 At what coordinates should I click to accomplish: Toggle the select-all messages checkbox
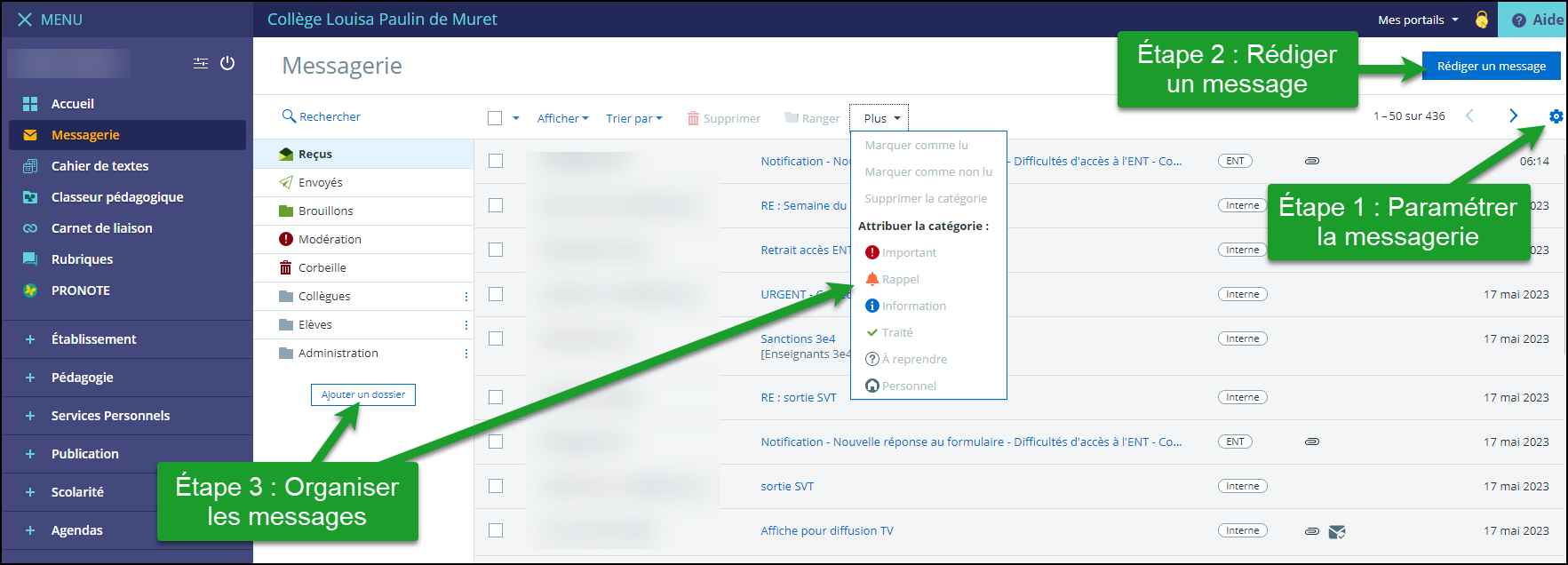tap(495, 118)
